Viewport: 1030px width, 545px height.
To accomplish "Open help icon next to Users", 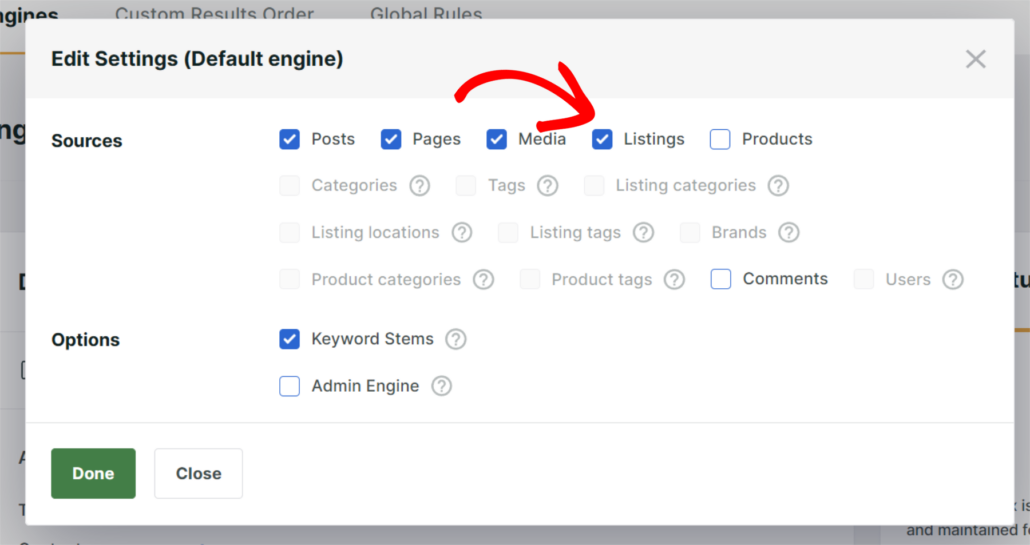I will [953, 280].
